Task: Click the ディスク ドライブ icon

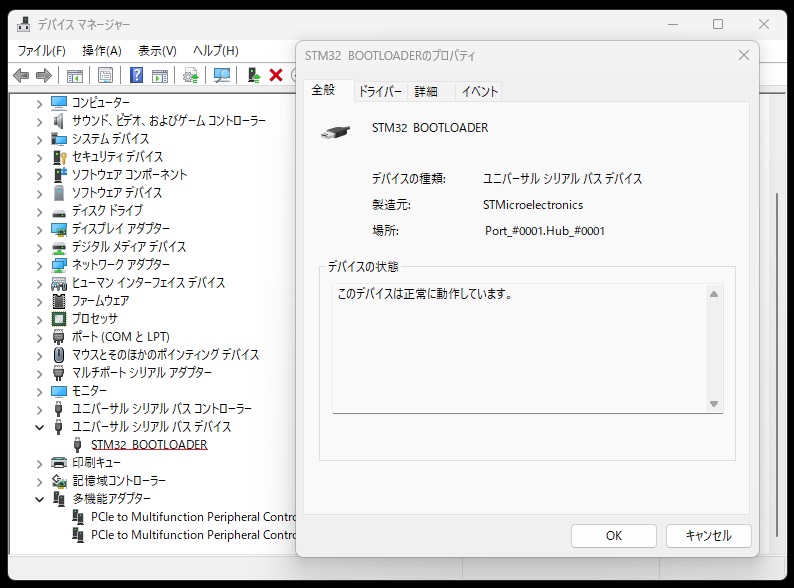Action: [59, 213]
